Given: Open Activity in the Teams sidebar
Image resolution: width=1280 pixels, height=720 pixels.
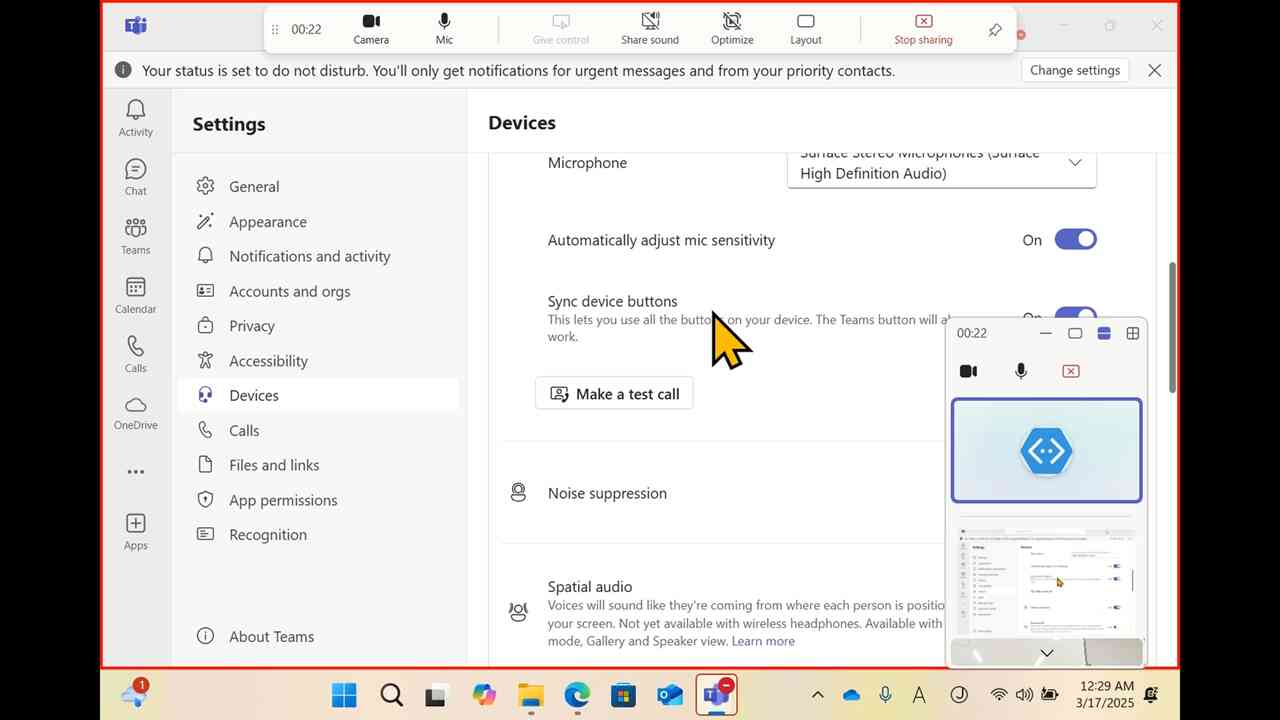Looking at the screenshot, I should click(136, 118).
